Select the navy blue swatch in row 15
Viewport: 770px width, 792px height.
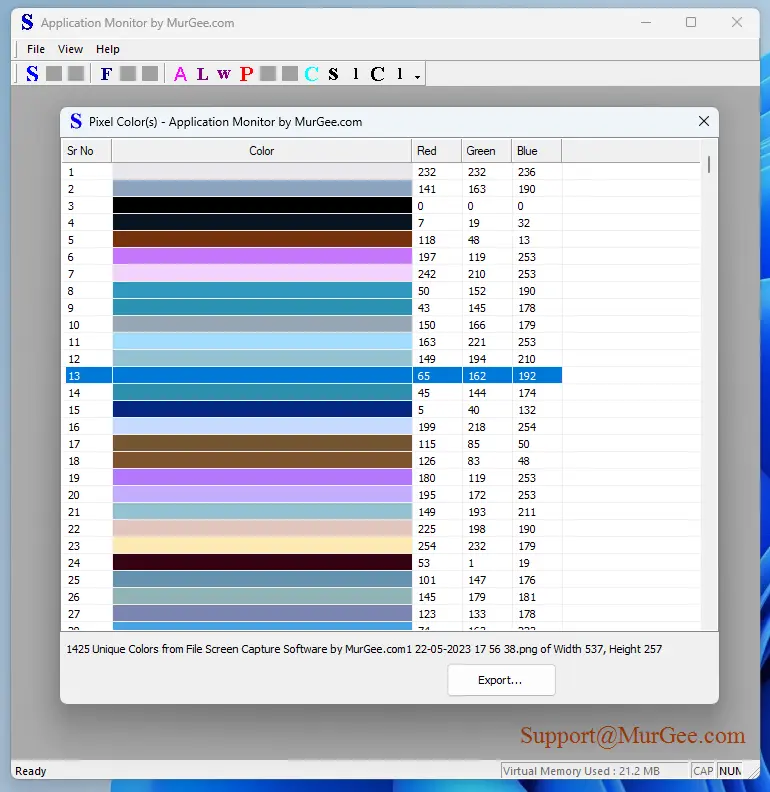coord(262,410)
